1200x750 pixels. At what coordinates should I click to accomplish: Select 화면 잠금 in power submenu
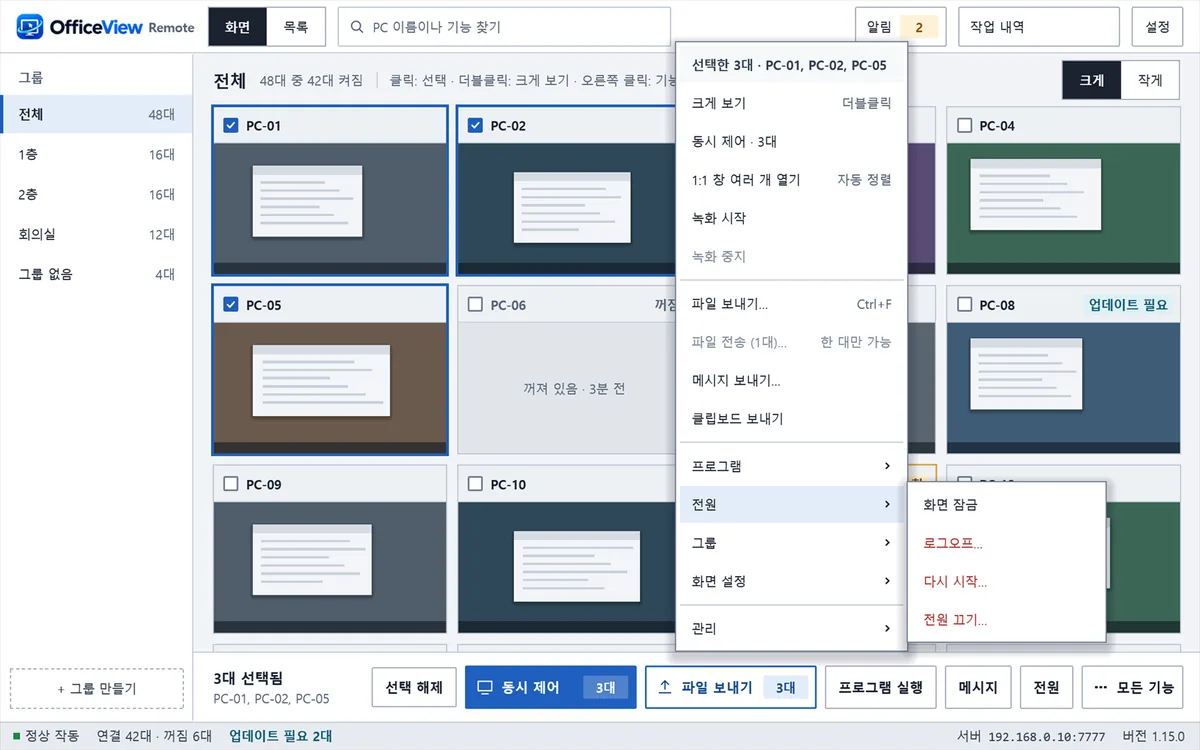[x=1006, y=505]
